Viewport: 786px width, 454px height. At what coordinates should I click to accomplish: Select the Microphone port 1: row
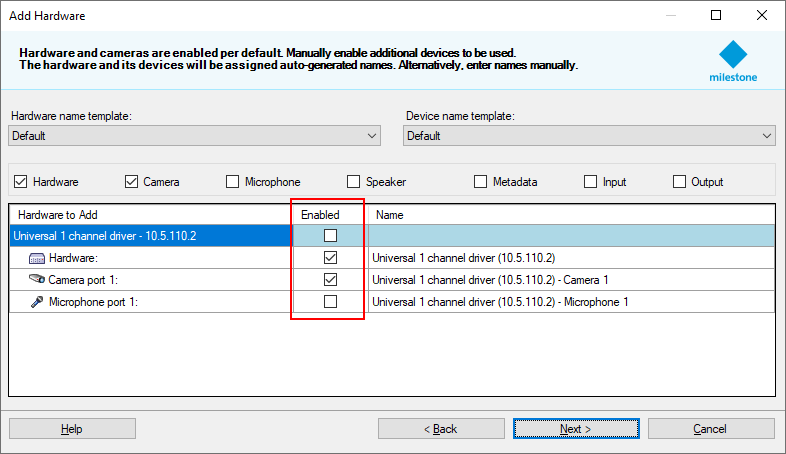coord(150,302)
